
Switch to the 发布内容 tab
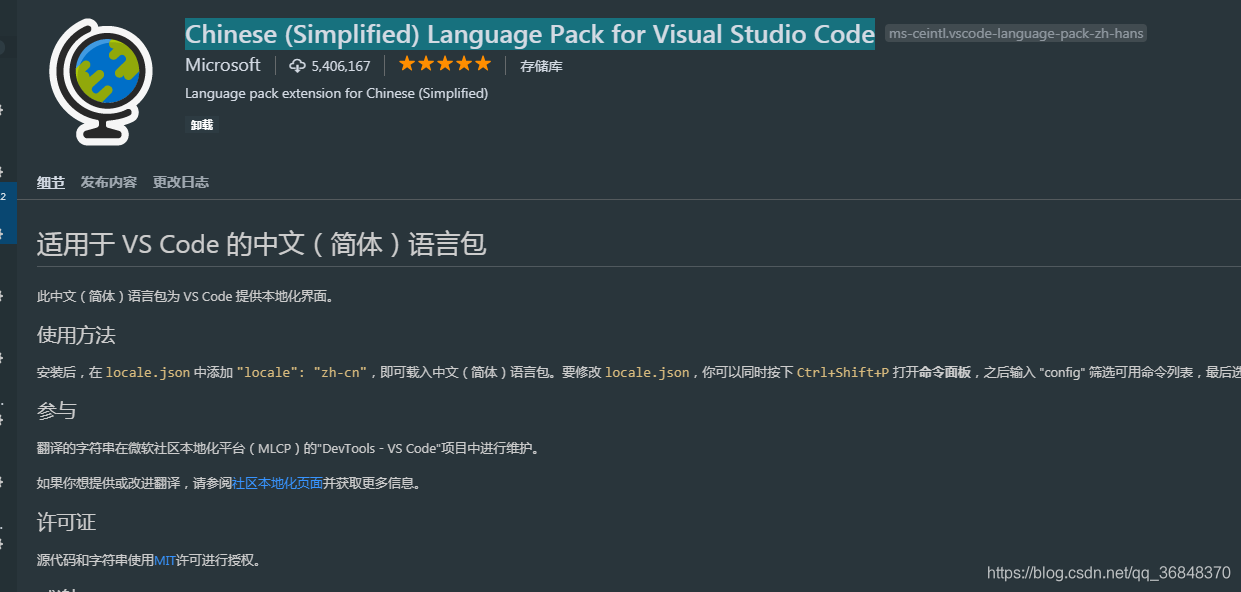(109, 182)
